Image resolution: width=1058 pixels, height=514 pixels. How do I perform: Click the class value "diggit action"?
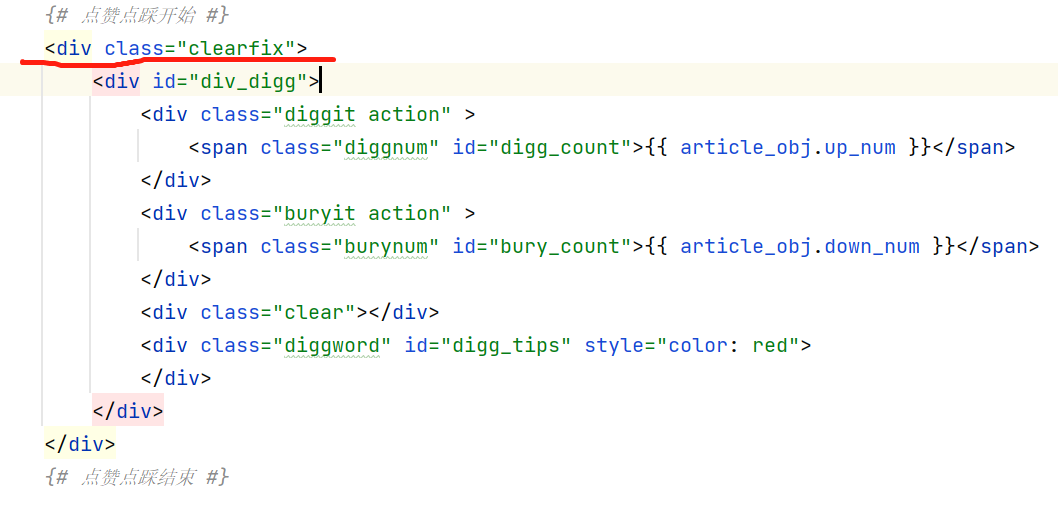pyautogui.click(x=362, y=115)
